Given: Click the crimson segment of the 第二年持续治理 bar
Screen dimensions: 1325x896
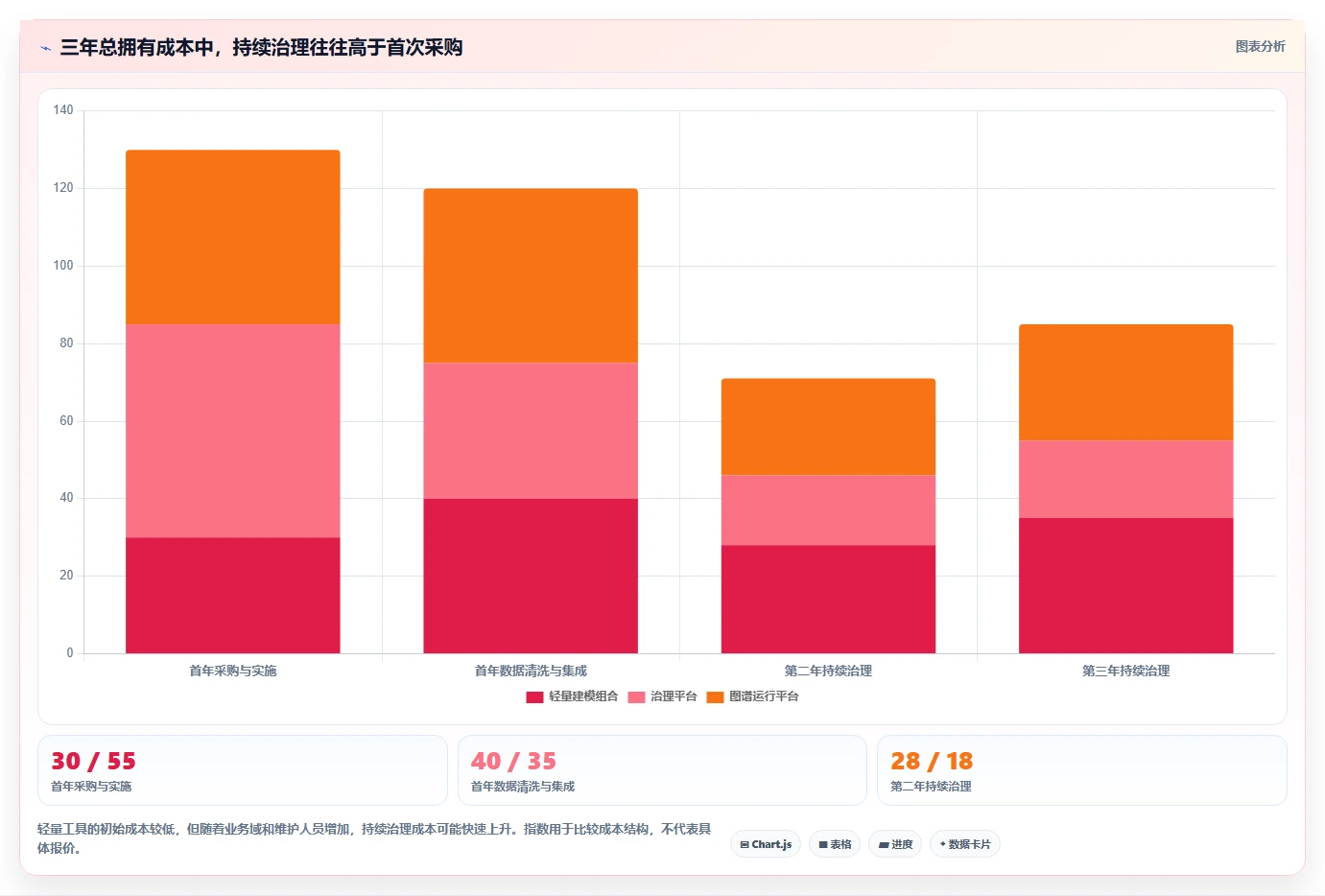Looking at the screenshot, I should 828,600.
